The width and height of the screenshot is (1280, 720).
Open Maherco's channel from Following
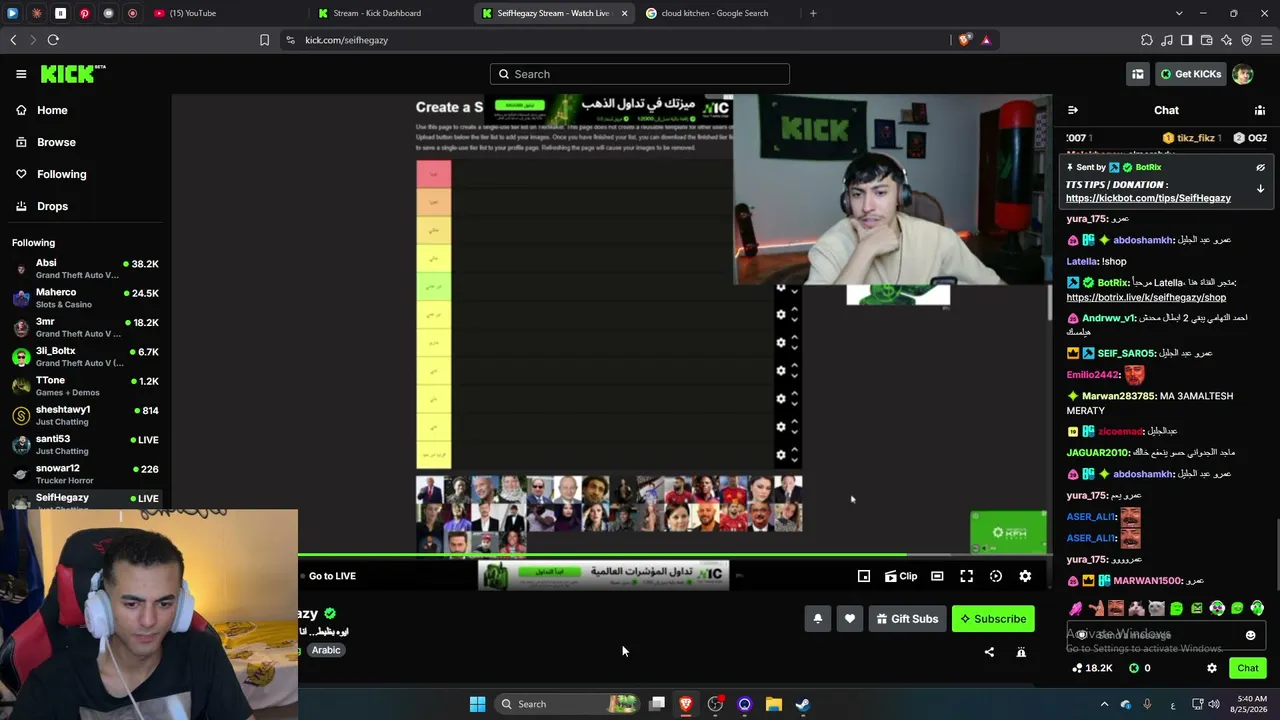(x=85, y=298)
